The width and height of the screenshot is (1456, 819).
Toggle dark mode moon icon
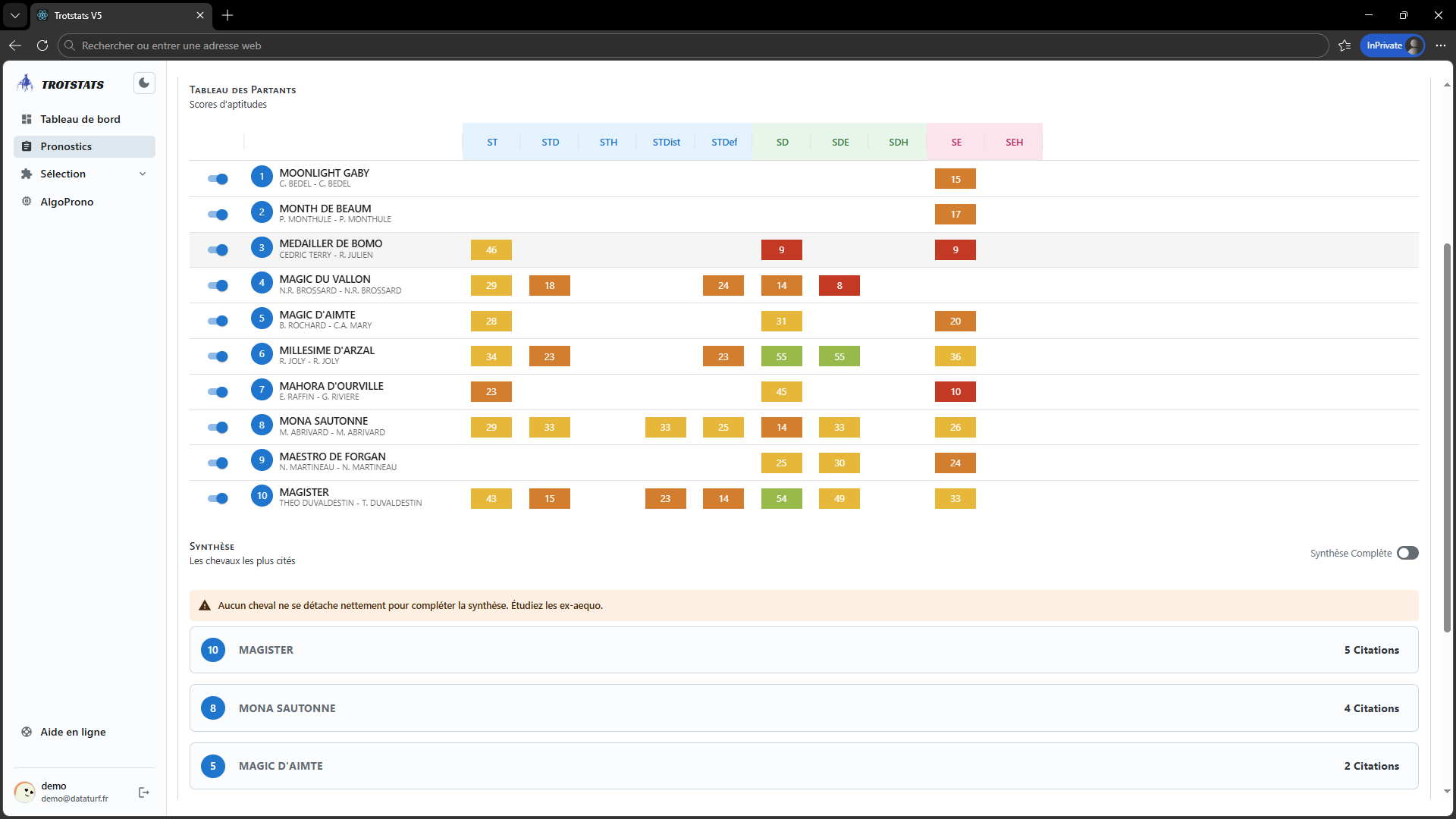point(144,83)
